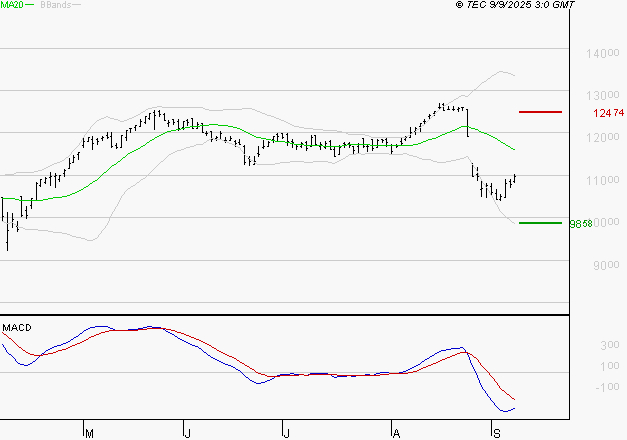Click the 300 MACD scale label
Viewport: 627px width, 440px height.
tap(610, 345)
